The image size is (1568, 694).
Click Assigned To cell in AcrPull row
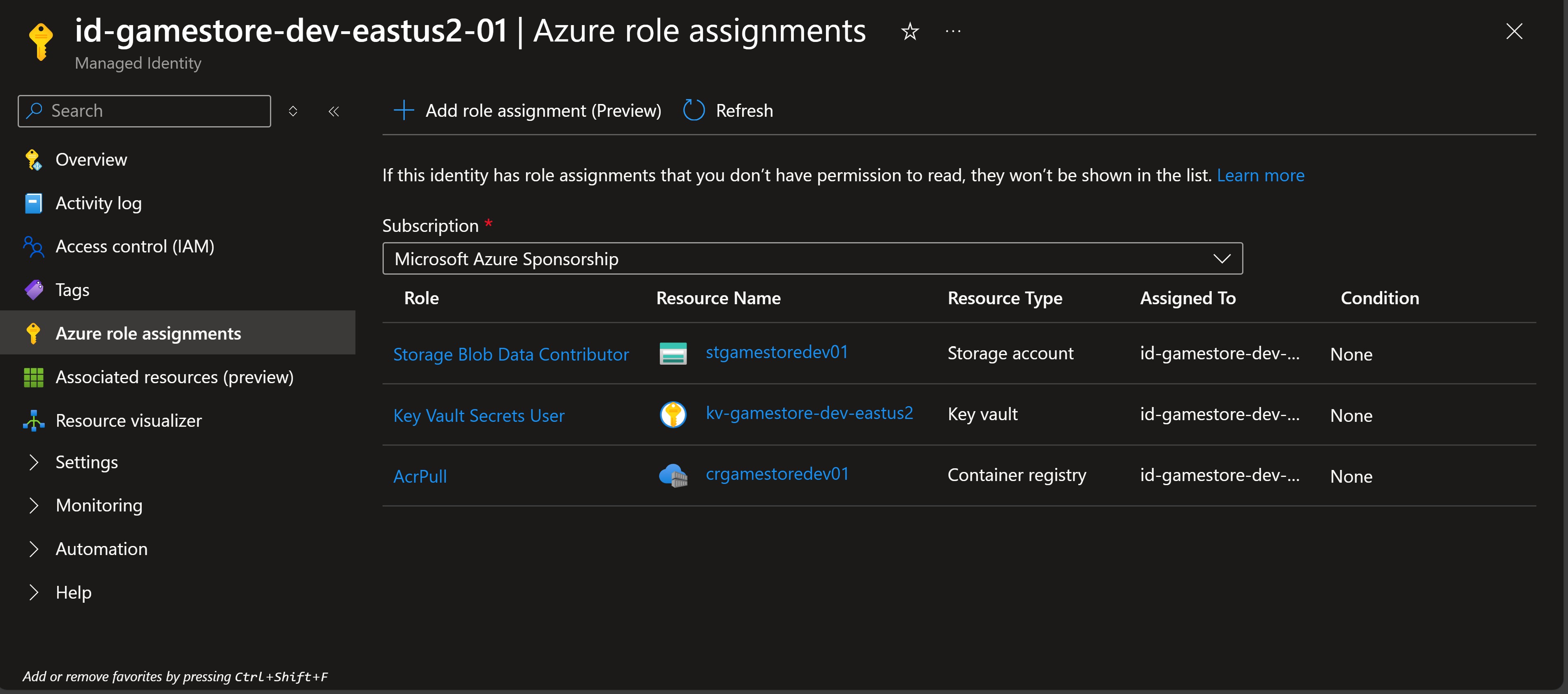(1219, 475)
